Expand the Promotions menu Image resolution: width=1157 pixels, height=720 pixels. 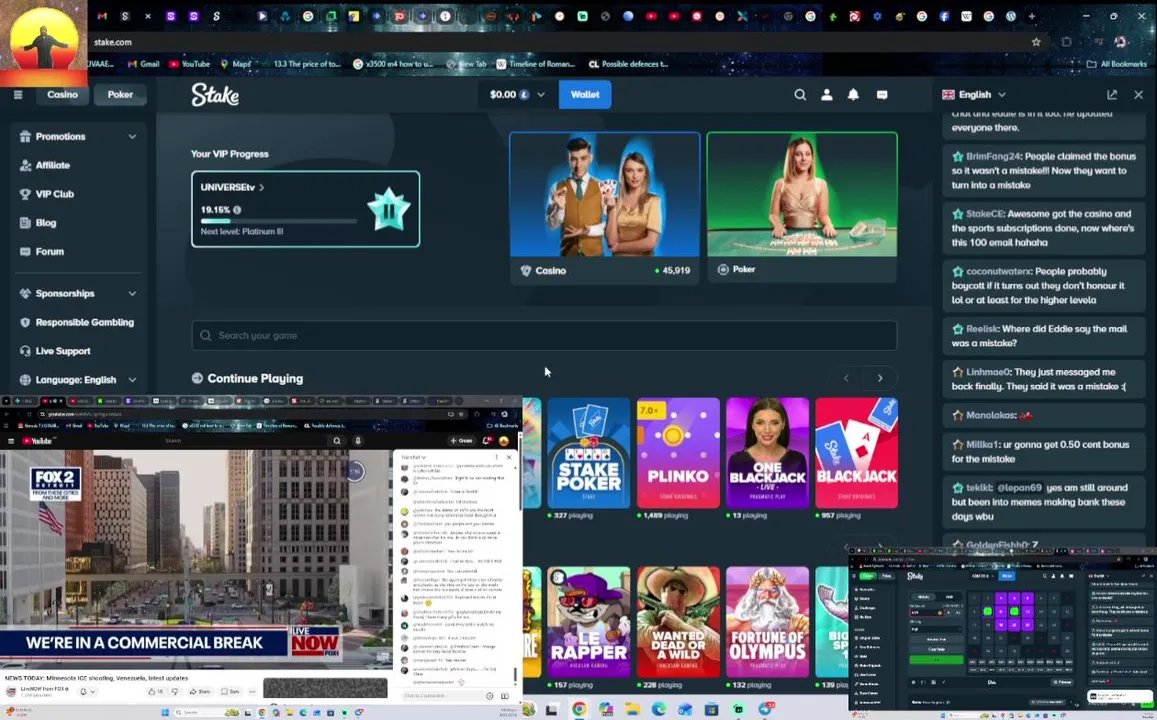coord(77,136)
